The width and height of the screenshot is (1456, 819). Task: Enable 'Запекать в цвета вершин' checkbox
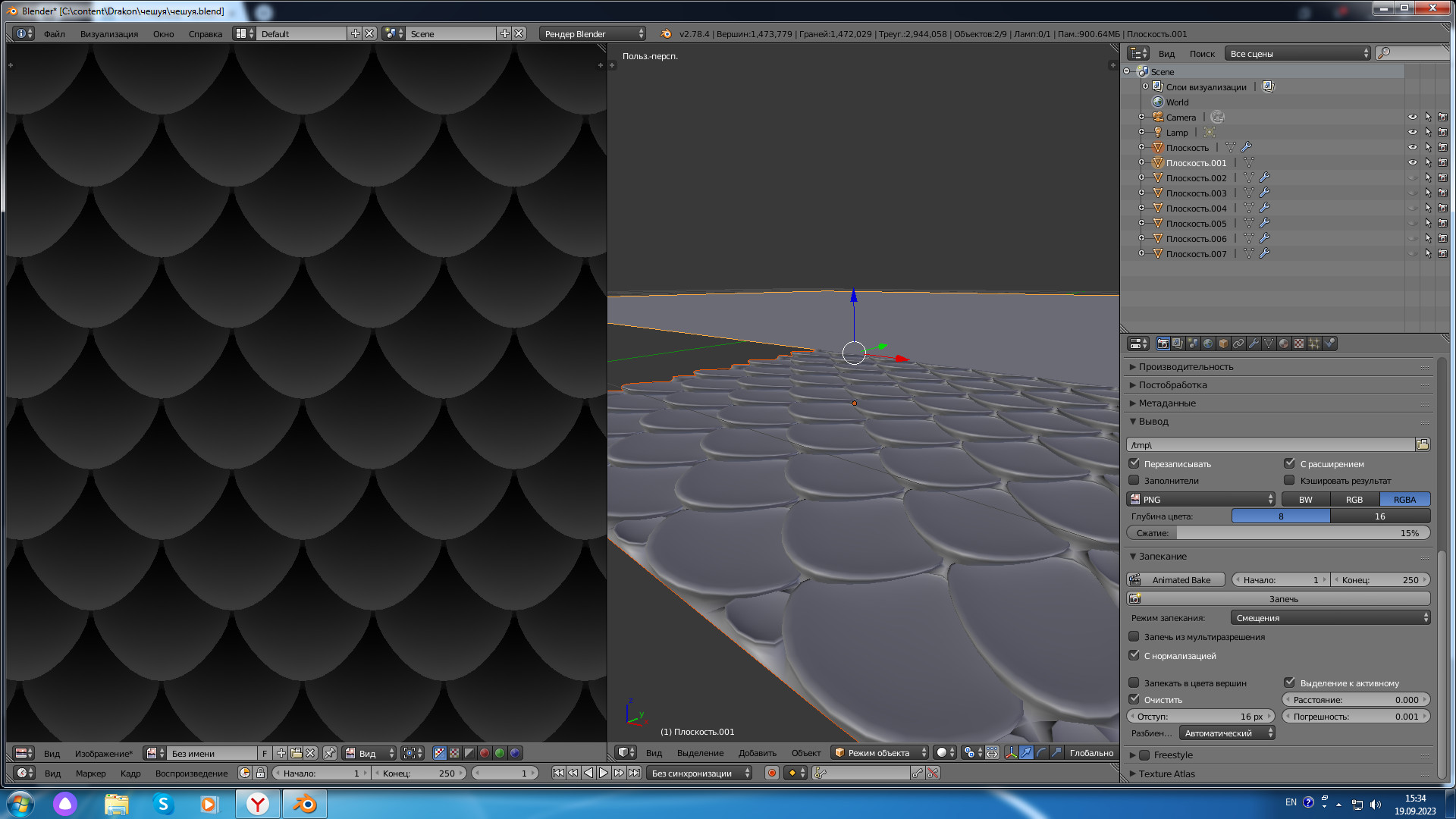[x=1134, y=682]
